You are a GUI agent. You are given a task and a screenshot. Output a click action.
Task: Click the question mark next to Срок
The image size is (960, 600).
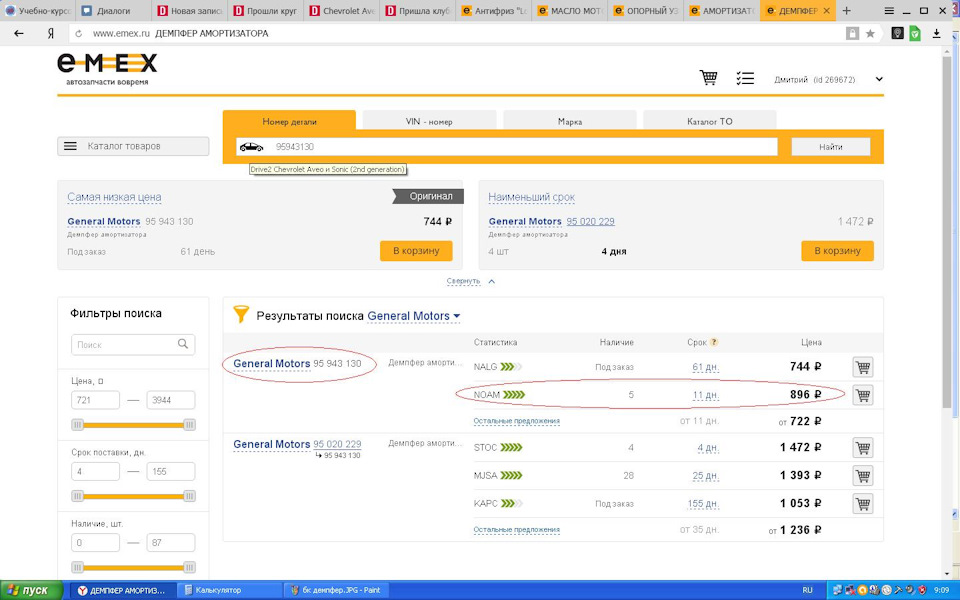pos(714,342)
